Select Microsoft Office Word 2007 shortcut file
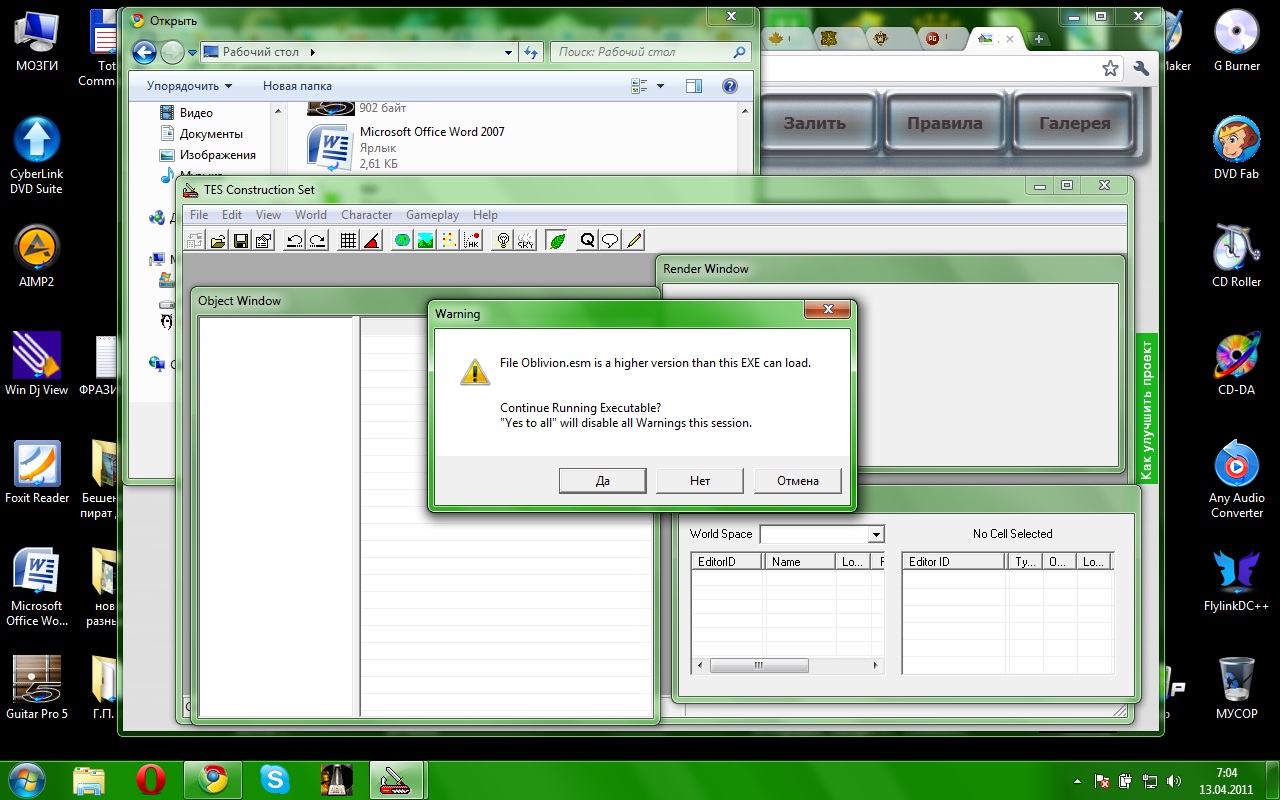Image resolution: width=1280 pixels, height=800 pixels. (406, 147)
